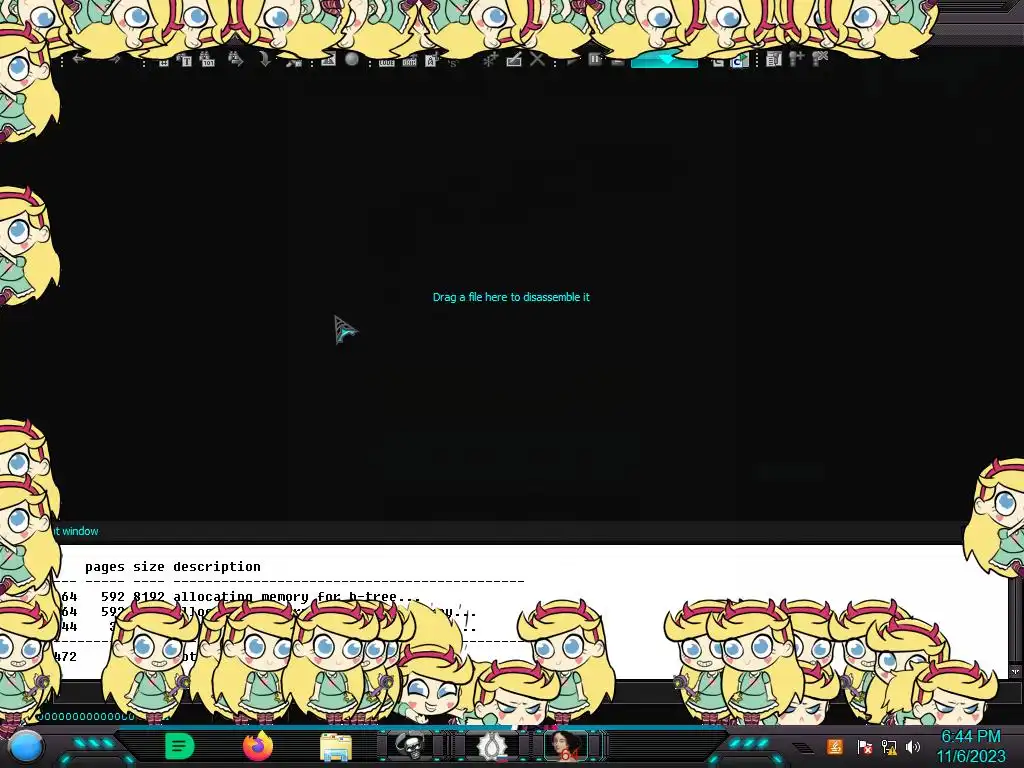Click the pause process toolbar button
The width and height of the screenshot is (1024, 768).
[x=594, y=59]
